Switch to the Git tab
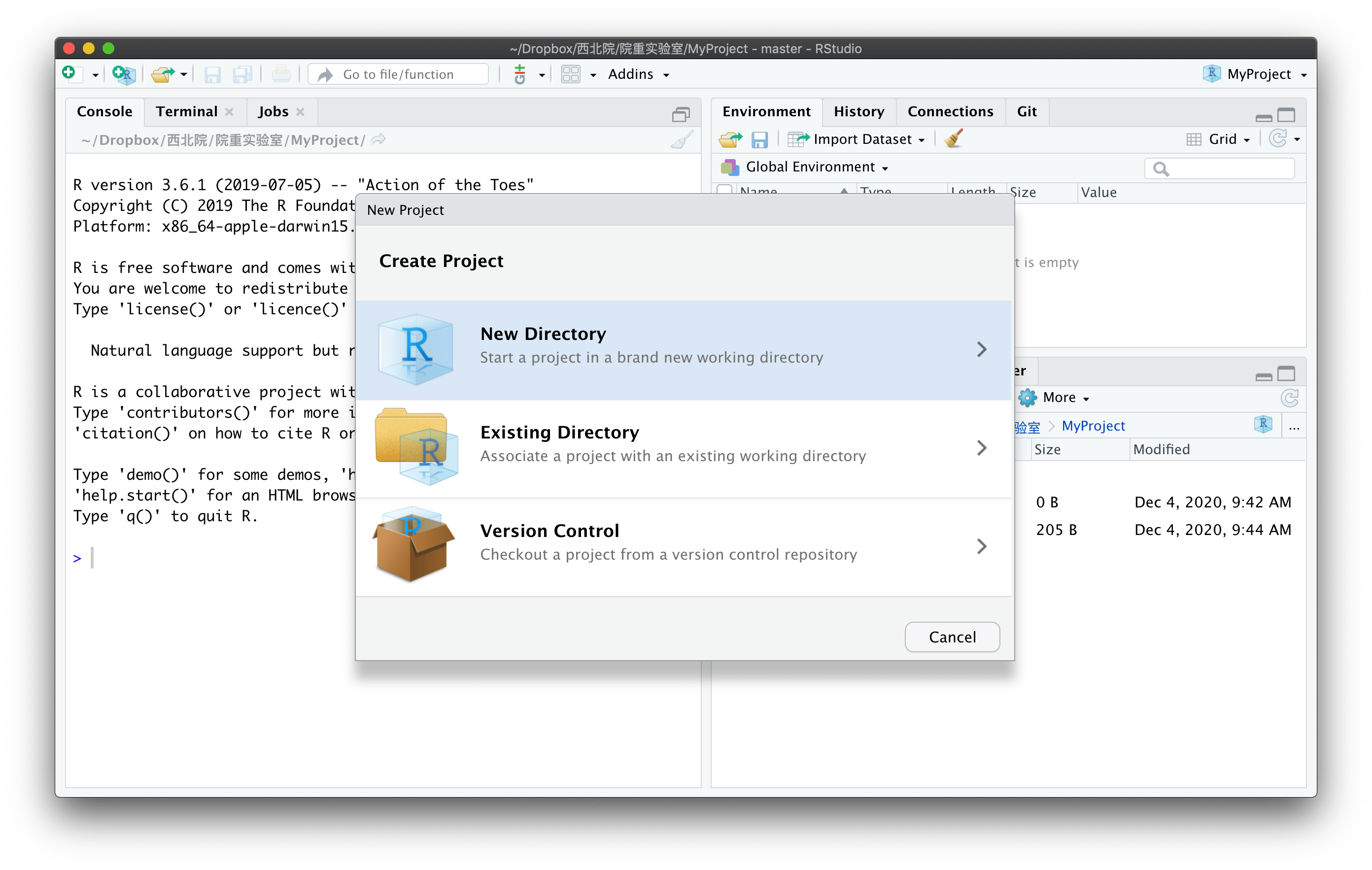 point(1027,112)
